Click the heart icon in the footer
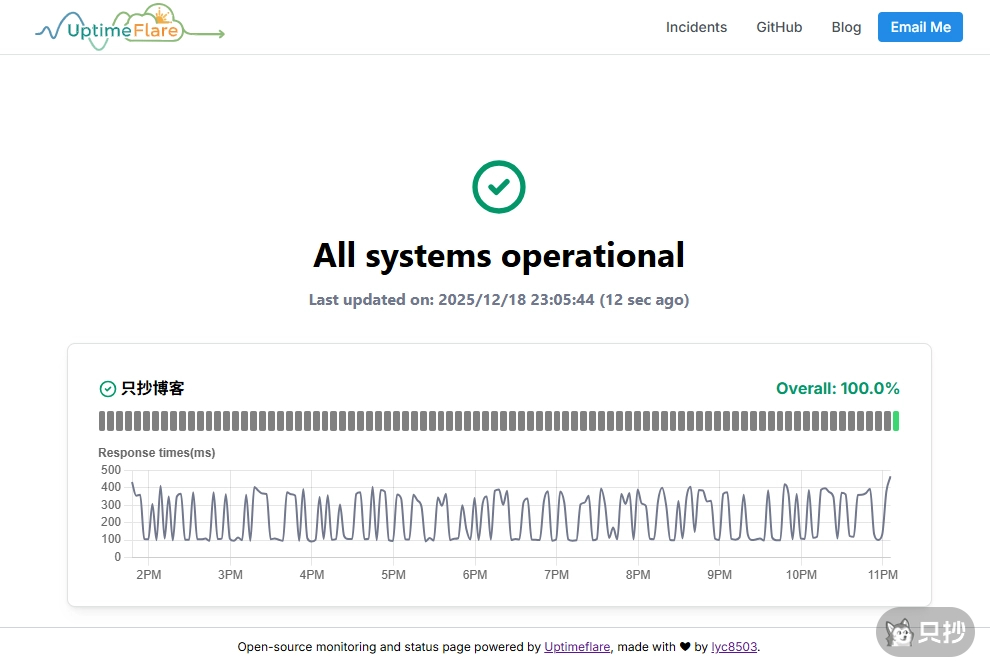The width and height of the screenshot is (990, 672). coord(685,647)
